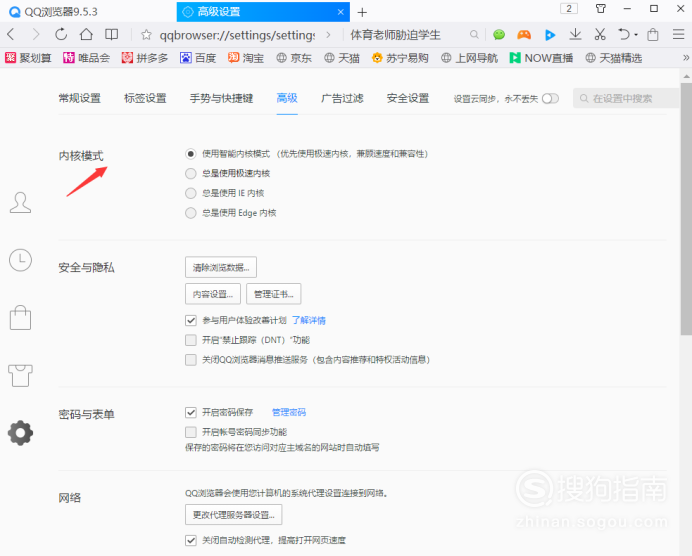
Task: Open the 了解详情 link
Action: click(308, 320)
